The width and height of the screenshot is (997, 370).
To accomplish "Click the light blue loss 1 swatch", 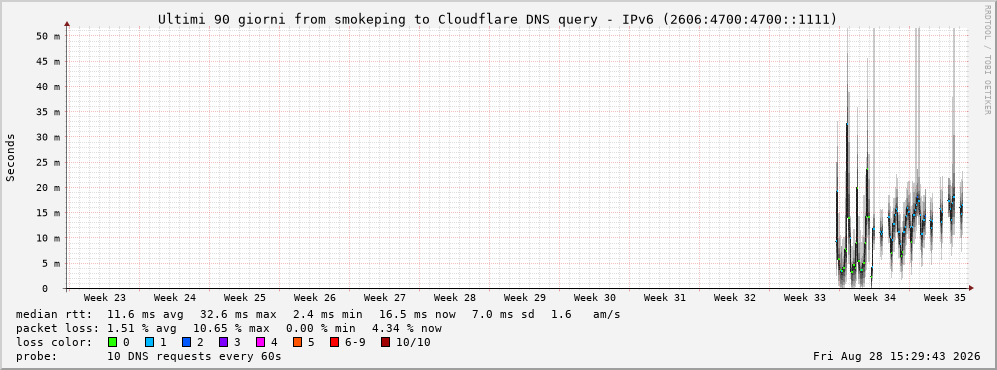I will [x=149, y=342].
